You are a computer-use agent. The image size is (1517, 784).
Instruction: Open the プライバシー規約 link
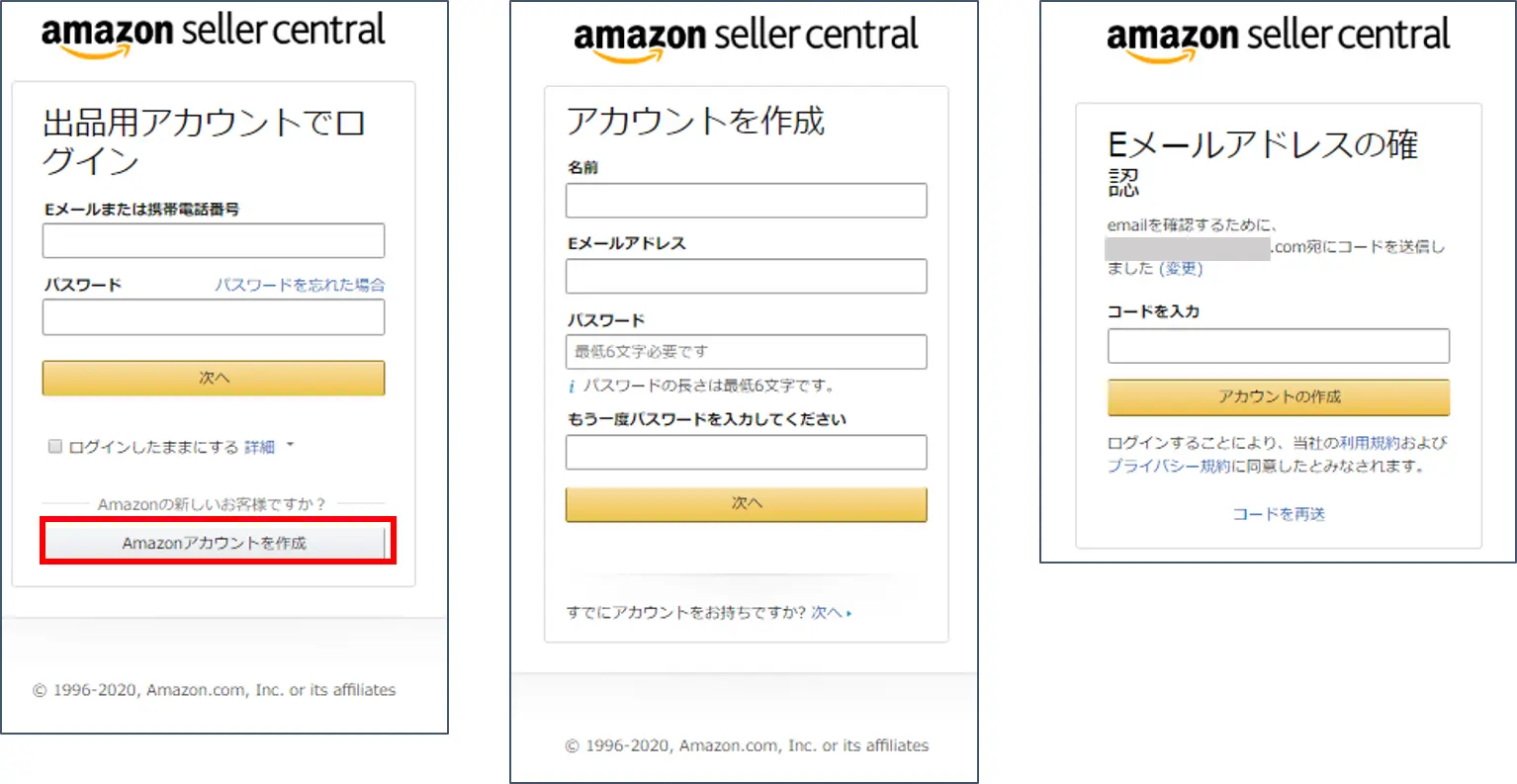pyautogui.click(x=1168, y=466)
